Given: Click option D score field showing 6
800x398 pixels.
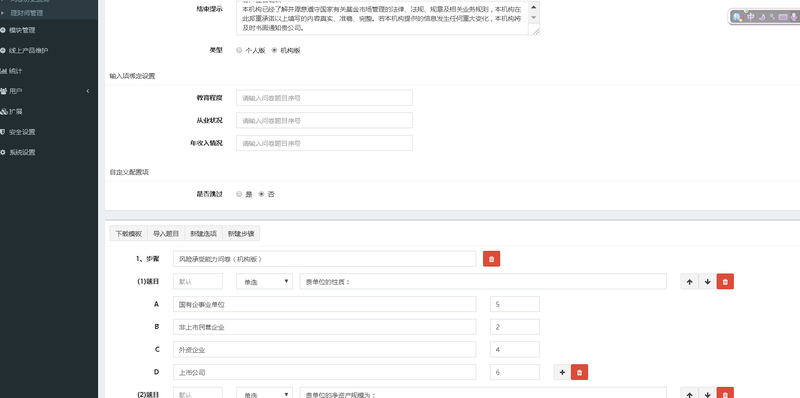Looking at the screenshot, I should [x=515, y=372].
